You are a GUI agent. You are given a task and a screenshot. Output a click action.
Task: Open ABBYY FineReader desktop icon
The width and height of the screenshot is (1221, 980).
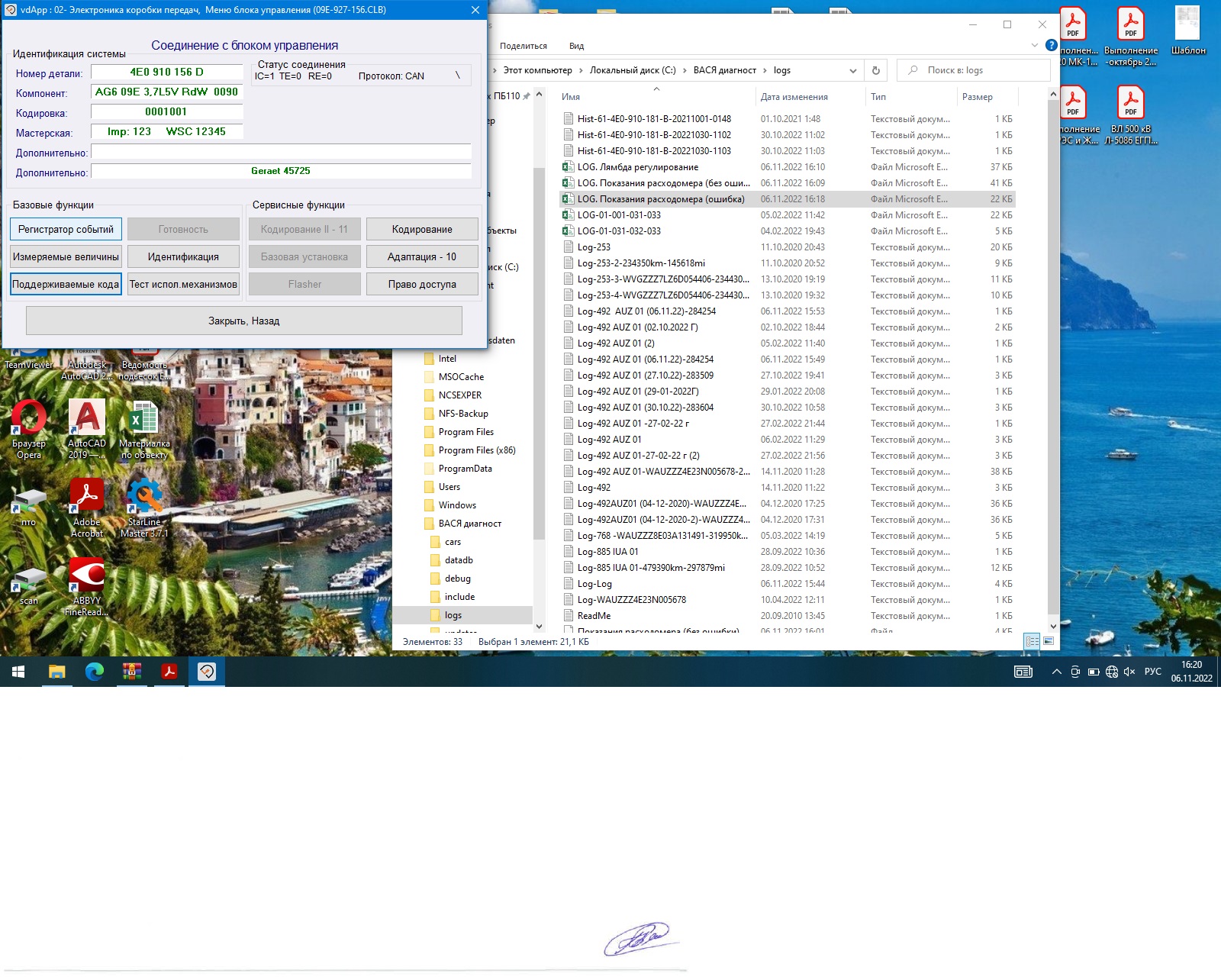click(87, 577)
